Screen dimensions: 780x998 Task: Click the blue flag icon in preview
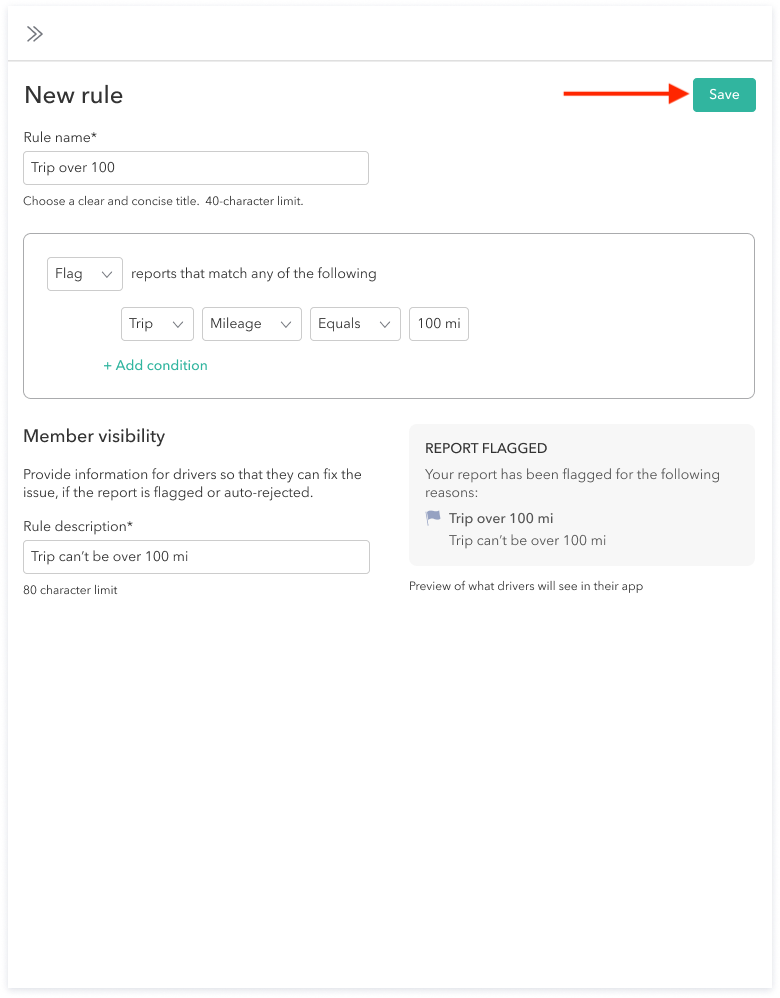click(x=433, y=518)
